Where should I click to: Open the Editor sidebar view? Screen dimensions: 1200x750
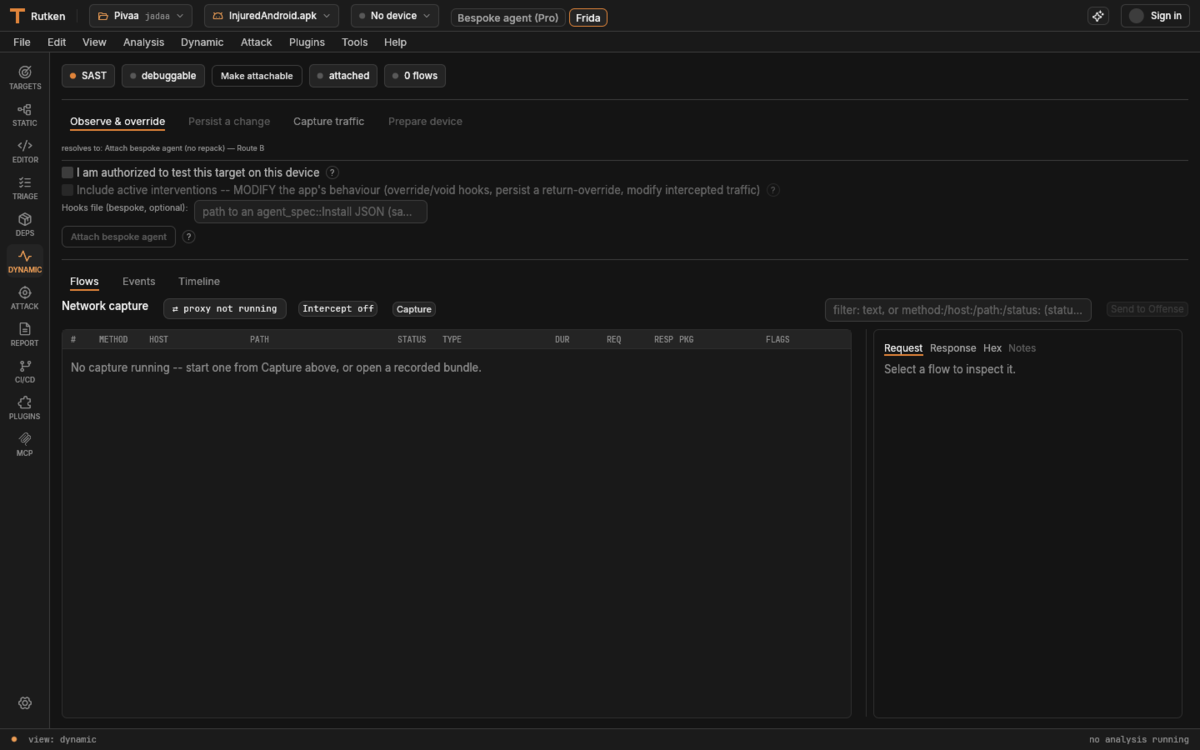point(25,151)
